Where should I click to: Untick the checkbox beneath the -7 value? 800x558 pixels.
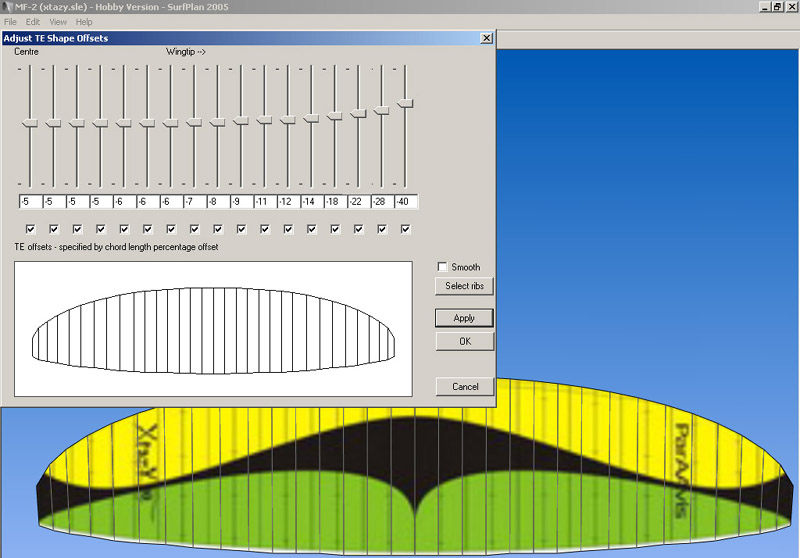(x=194, y=229)
